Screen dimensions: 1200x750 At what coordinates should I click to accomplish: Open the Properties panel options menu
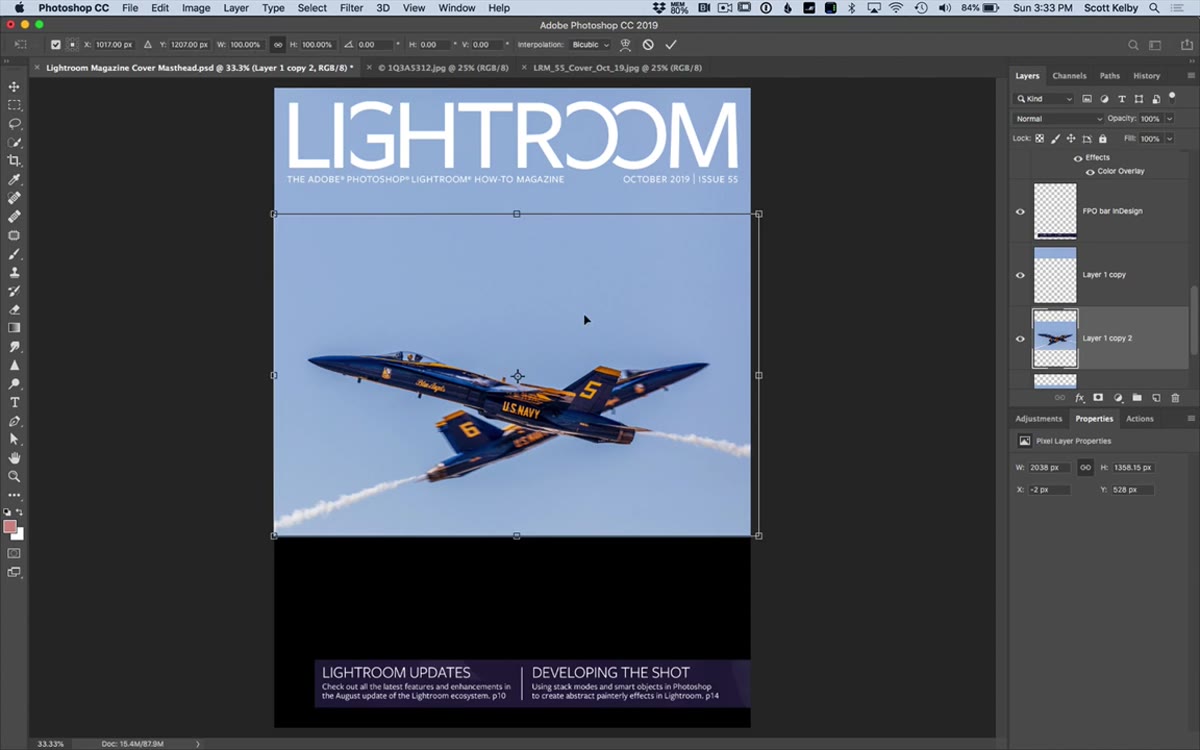tap(1190, 419)
